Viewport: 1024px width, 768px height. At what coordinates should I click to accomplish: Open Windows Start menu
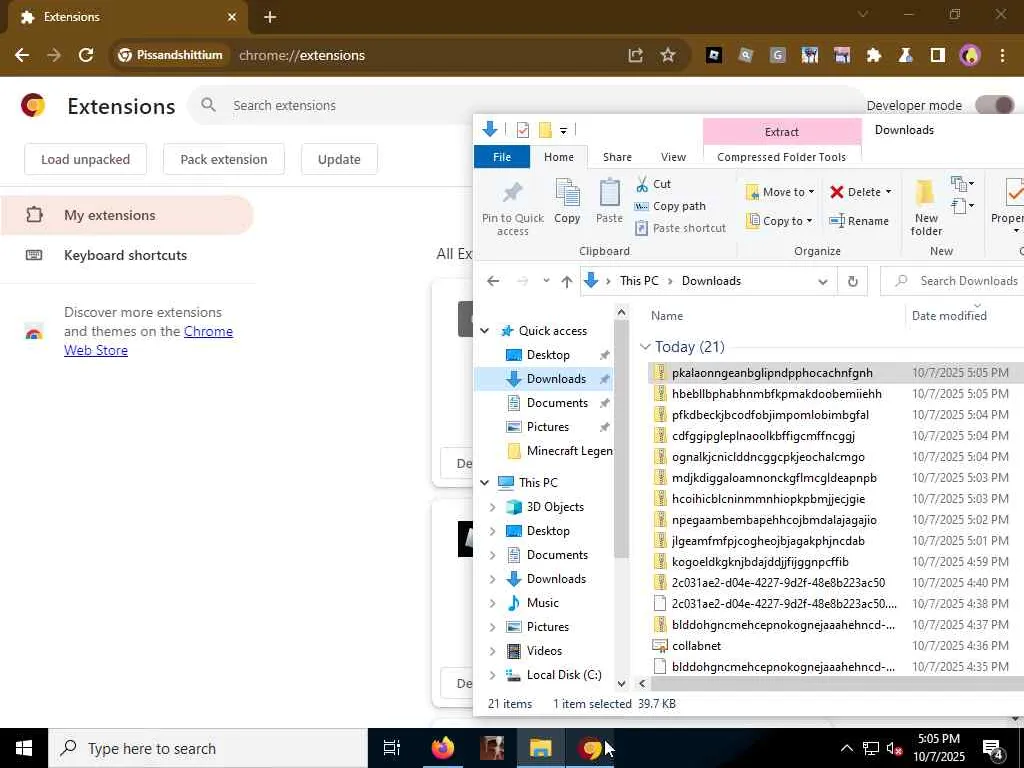click(24, 748)
